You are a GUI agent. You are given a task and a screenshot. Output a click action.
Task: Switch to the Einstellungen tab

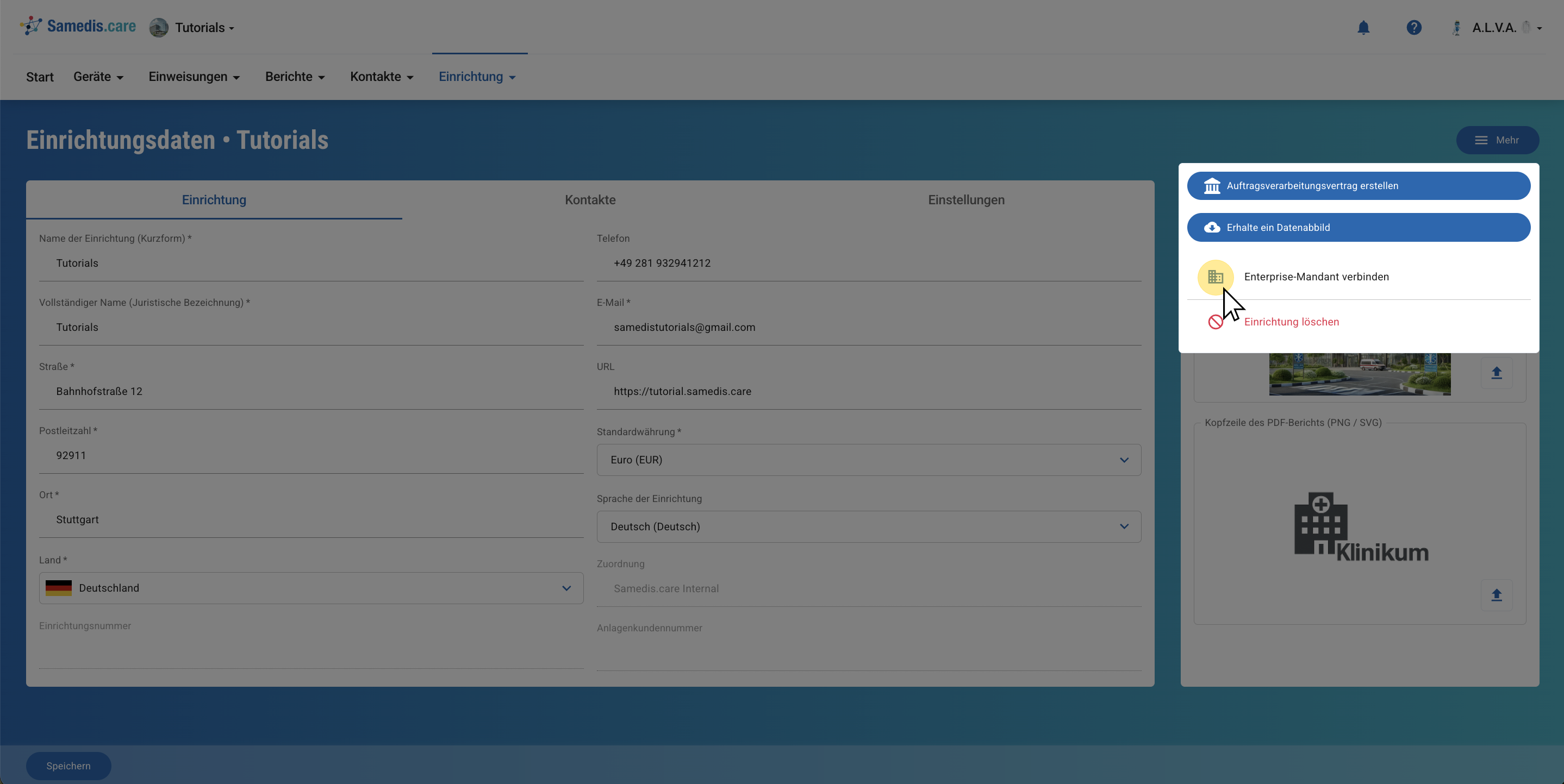965,199
